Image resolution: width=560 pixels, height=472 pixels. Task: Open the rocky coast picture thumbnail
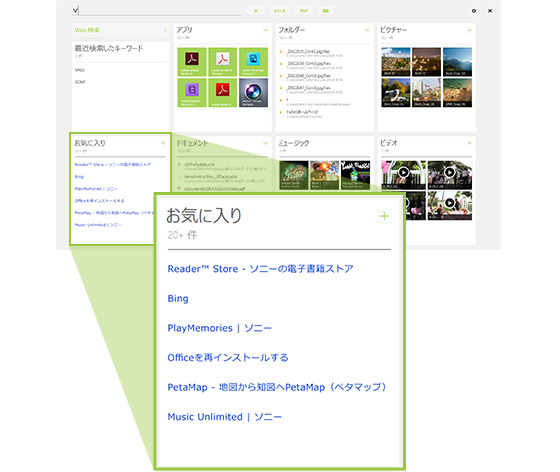click(x=458, y=93)
